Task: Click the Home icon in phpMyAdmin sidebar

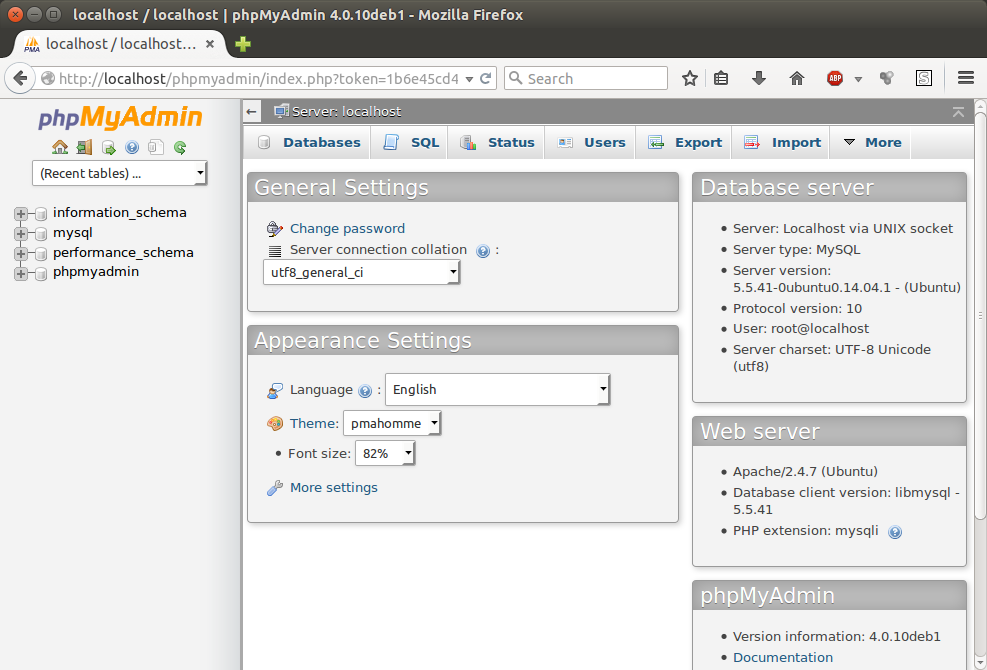Action: 60,147
